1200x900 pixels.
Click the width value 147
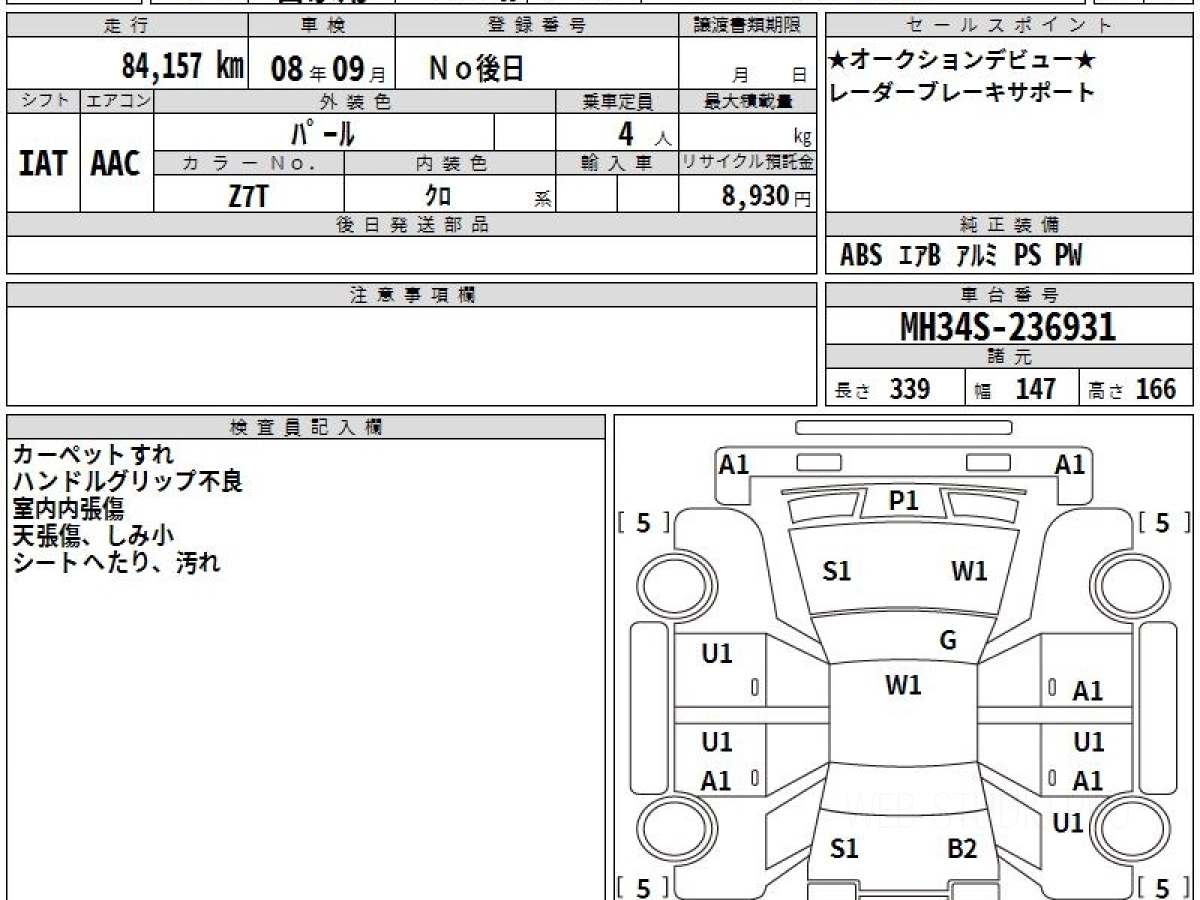coord(1035,389)
